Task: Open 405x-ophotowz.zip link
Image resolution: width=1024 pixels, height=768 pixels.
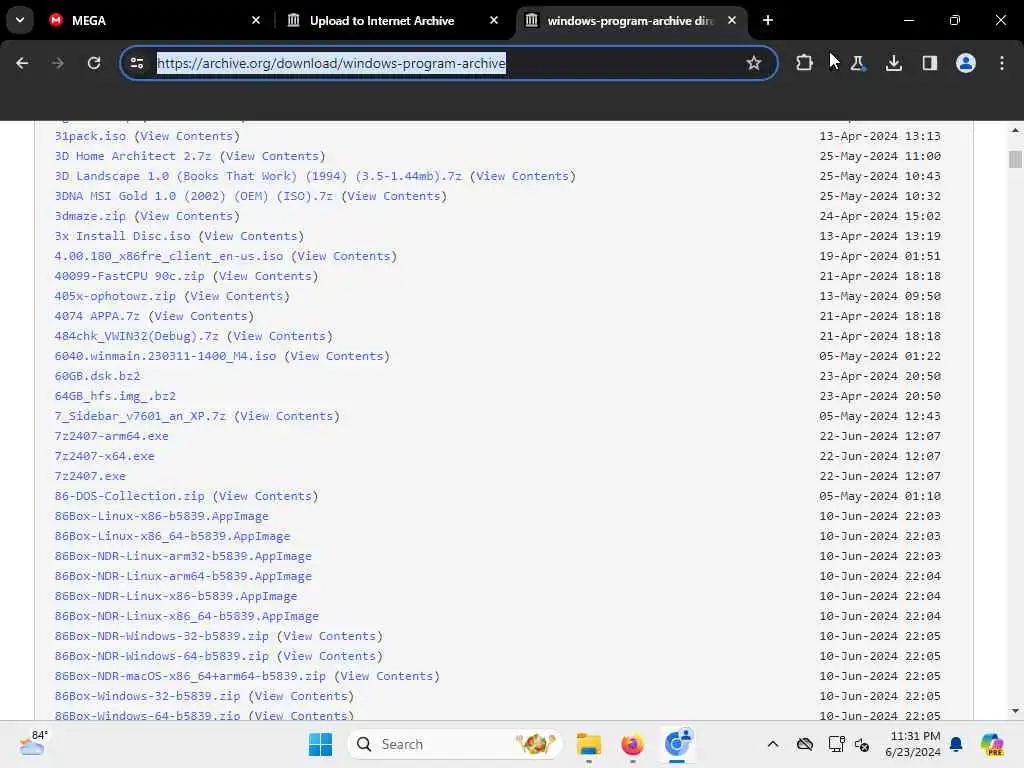Action: [116, 296]
